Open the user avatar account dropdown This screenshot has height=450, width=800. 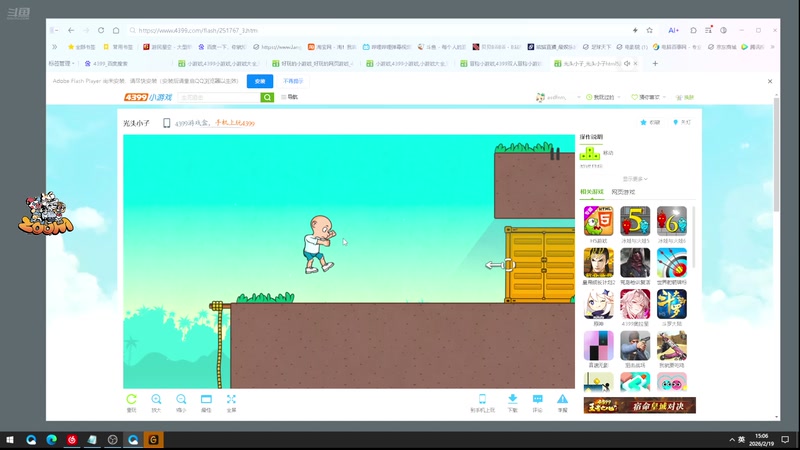(558, 97)
